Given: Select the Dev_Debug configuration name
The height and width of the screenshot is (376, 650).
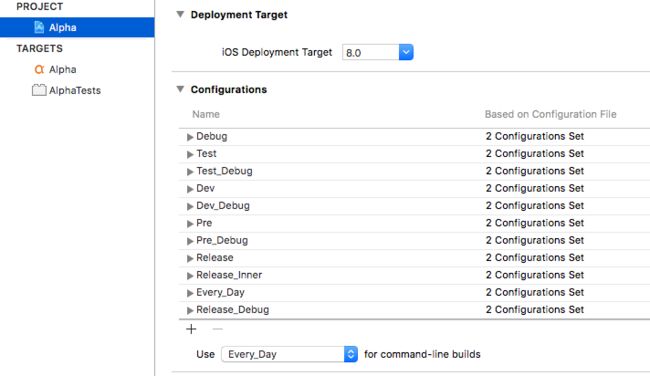Looking at the screenshot, I should (223, 206).
